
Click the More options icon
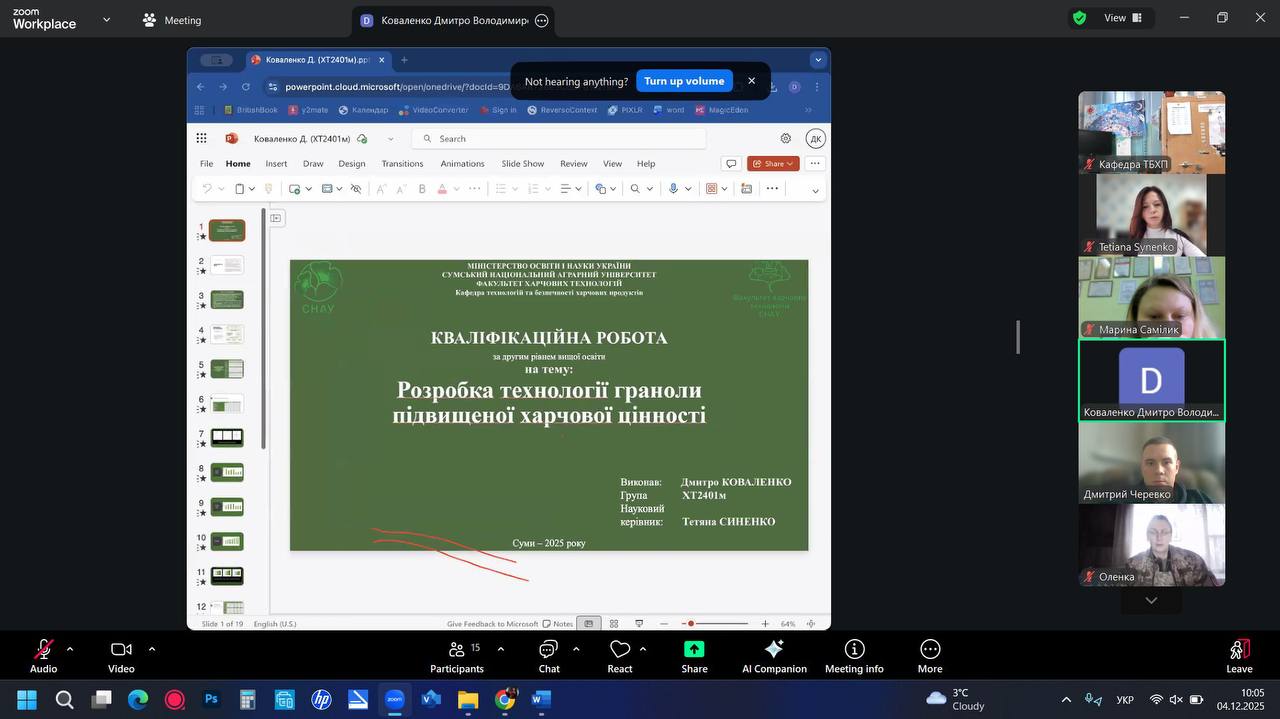click(x=930, y=656)
